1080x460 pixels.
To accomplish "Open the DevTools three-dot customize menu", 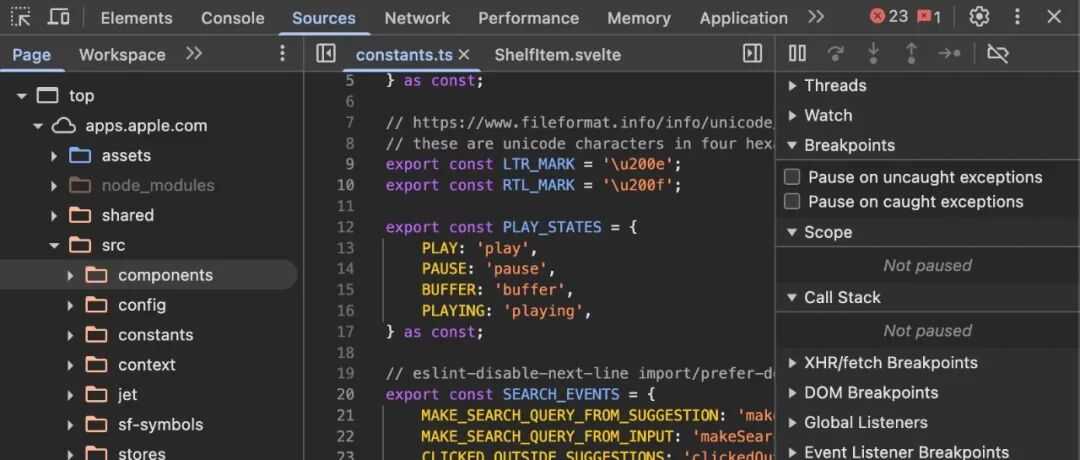I will point(1017,17).
